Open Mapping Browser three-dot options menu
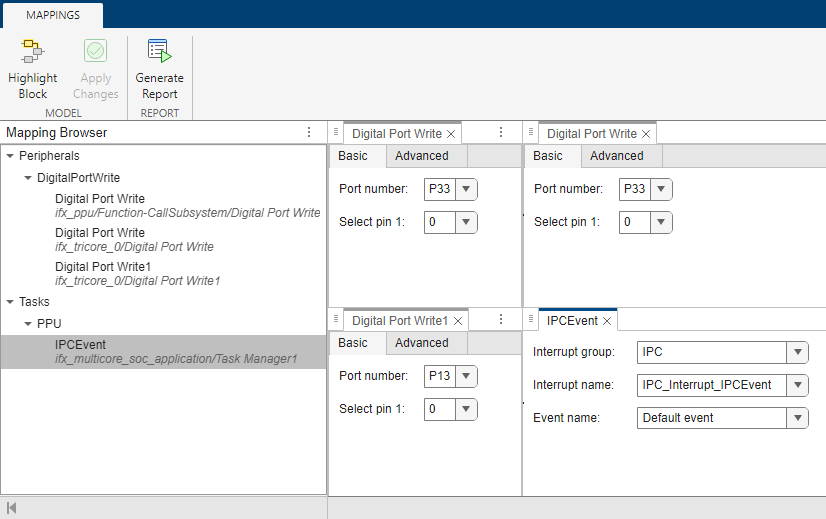This screenshot has width=826, height=519. pos(309,133)
